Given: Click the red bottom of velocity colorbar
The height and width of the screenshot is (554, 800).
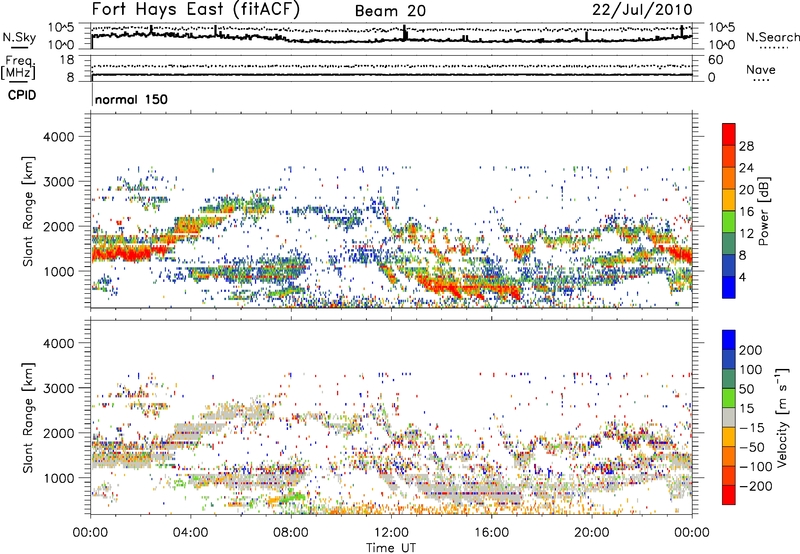Looking at the screenshot, I should pos(729,495).
